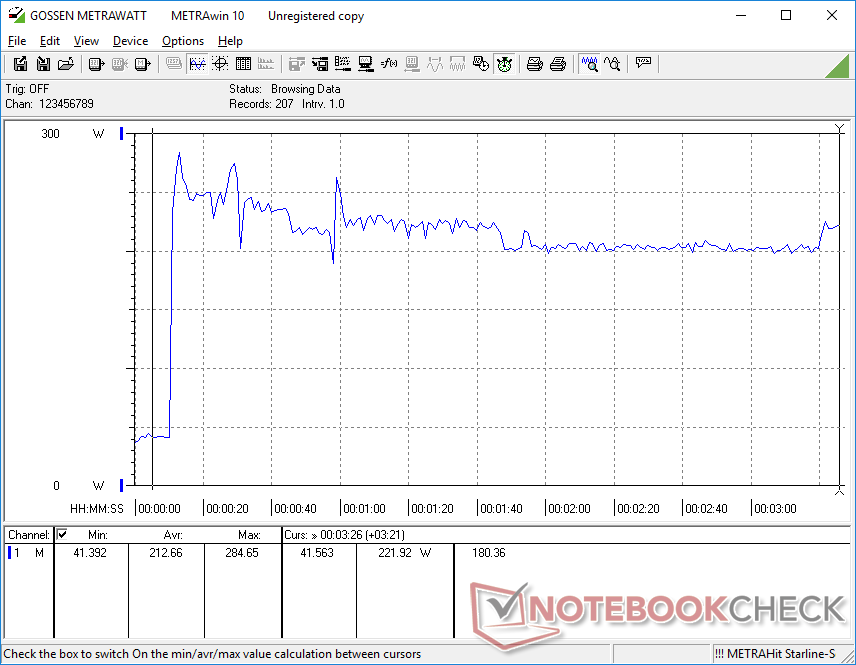
Task: Click the top-right cursor marker on chart
Action: pos(840,129)
